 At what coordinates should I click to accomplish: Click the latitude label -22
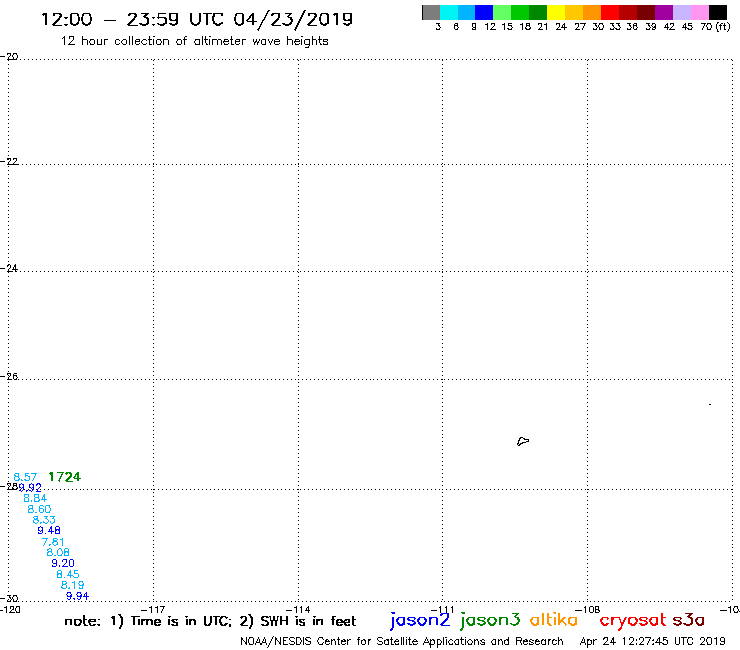click(x=9, y=161)
